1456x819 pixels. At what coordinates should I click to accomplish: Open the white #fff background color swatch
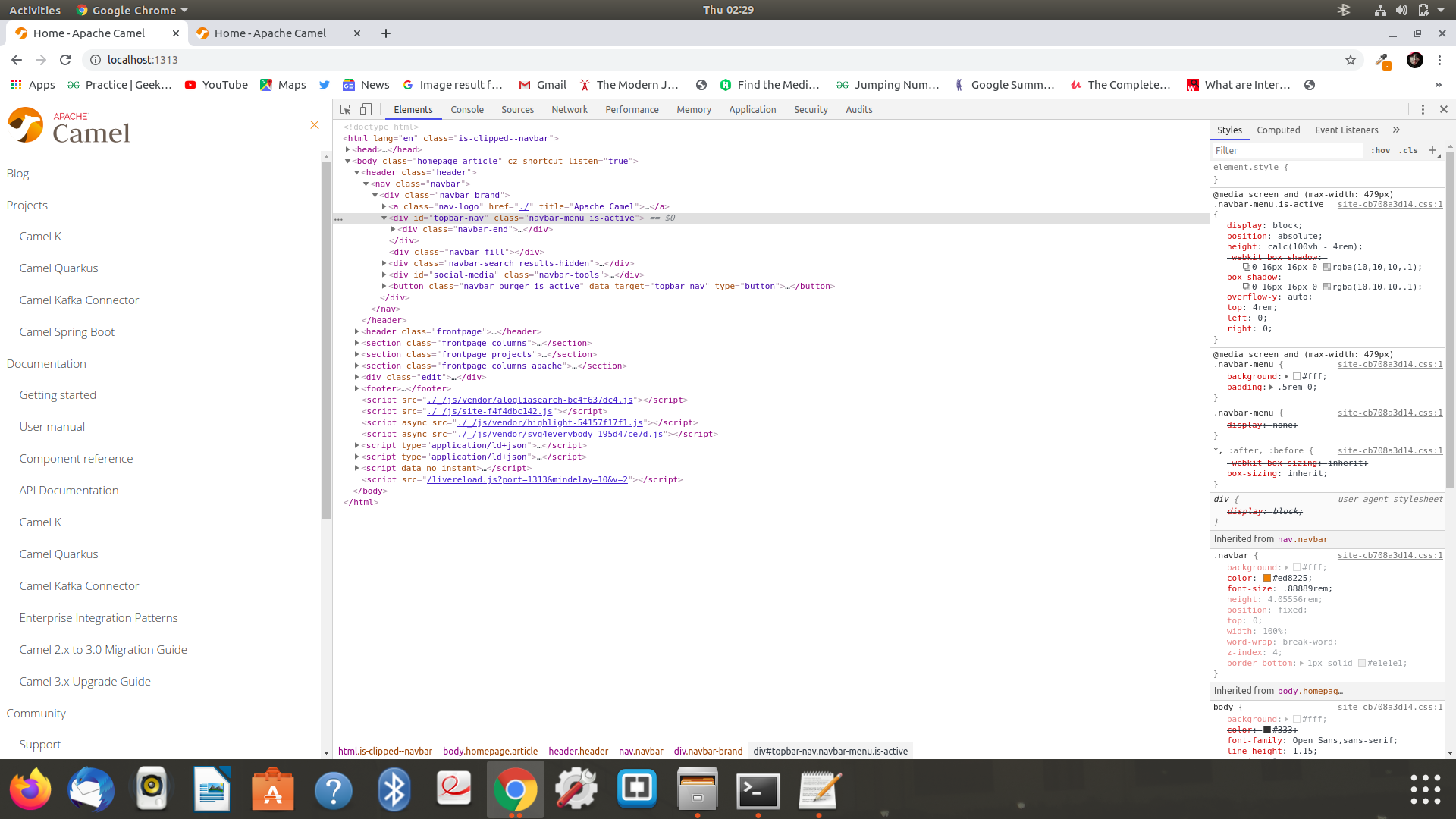(x=1297, y=376)
